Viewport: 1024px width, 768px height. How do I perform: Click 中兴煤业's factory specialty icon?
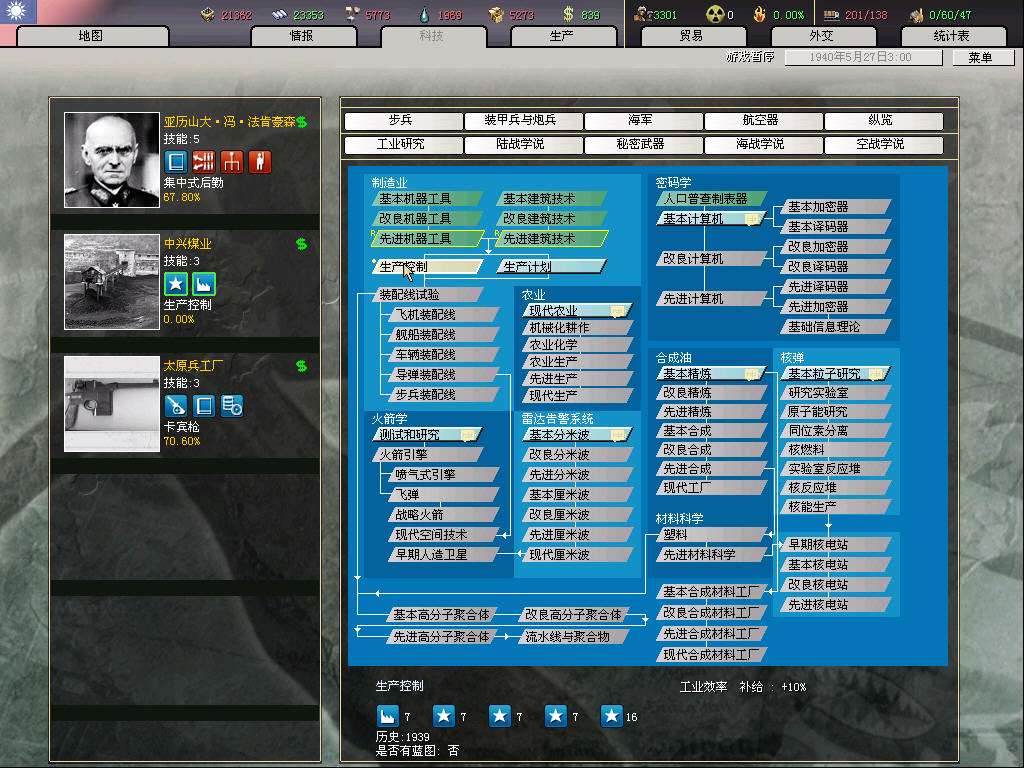click(x=204, y=283)
